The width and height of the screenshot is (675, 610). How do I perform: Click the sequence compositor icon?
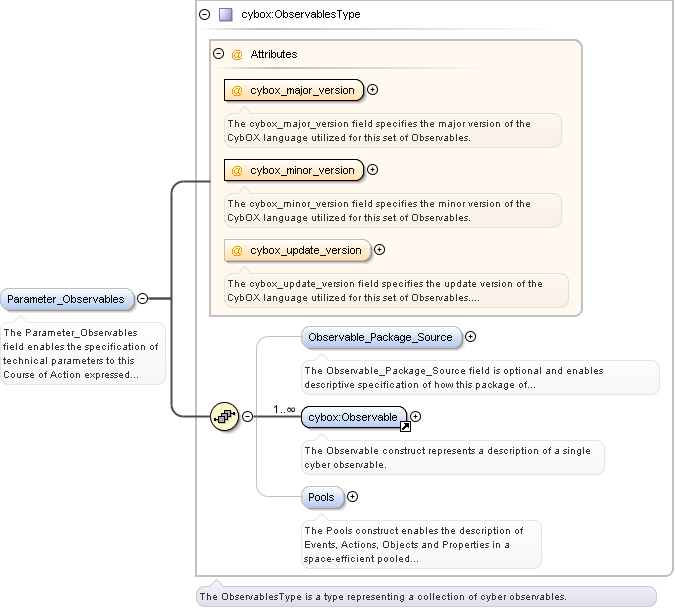point(224,416)
